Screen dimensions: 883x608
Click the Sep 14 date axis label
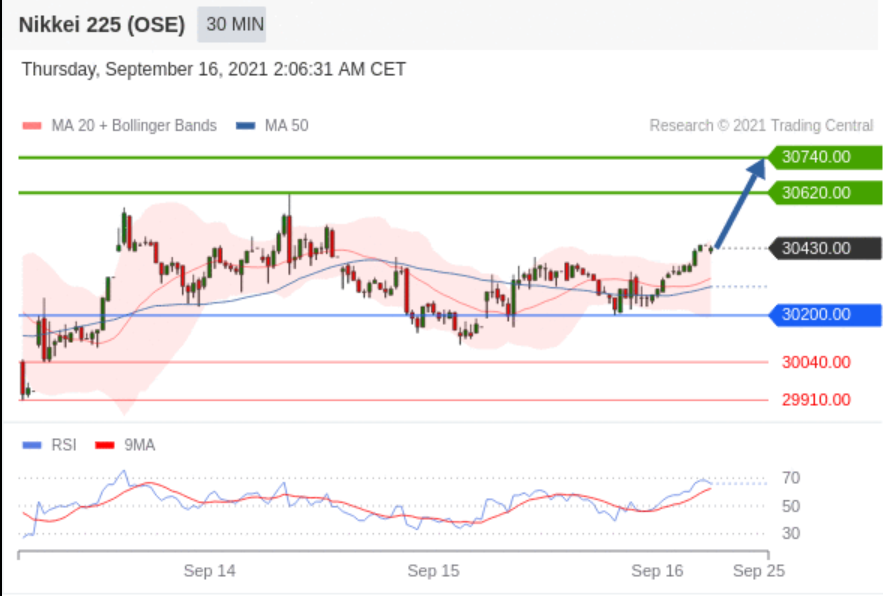[209, 571]
